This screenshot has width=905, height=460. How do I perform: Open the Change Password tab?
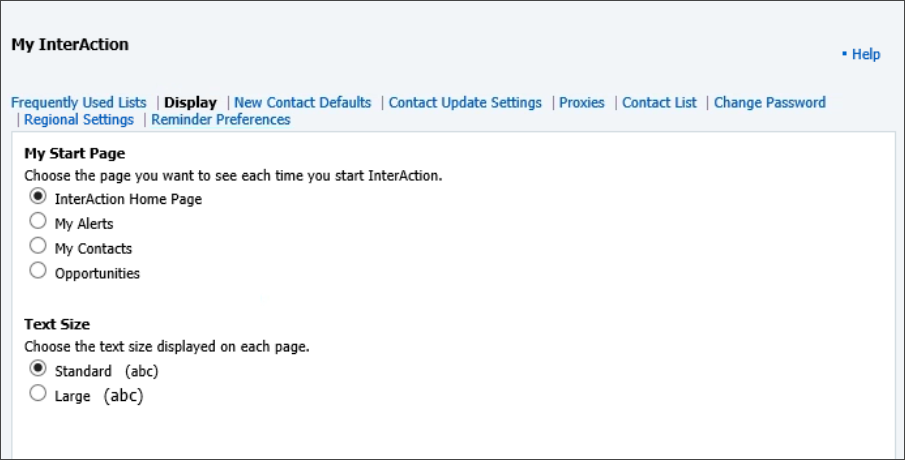click(770, 103)
